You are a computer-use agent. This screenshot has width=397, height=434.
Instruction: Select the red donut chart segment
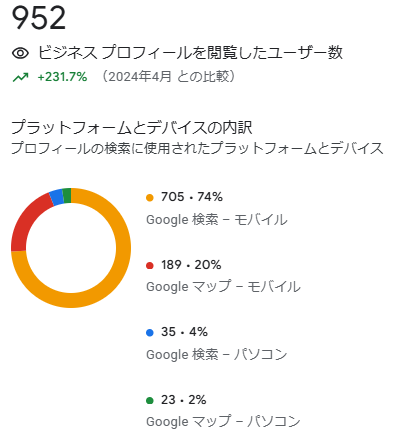(27, 220)
